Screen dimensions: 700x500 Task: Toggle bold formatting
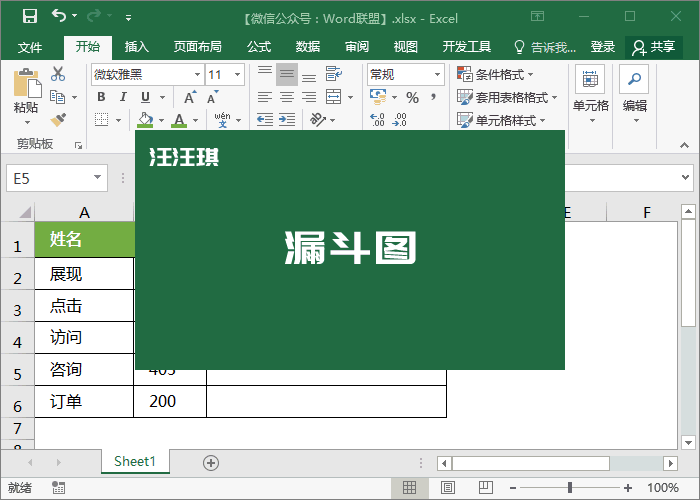point(101,97)
